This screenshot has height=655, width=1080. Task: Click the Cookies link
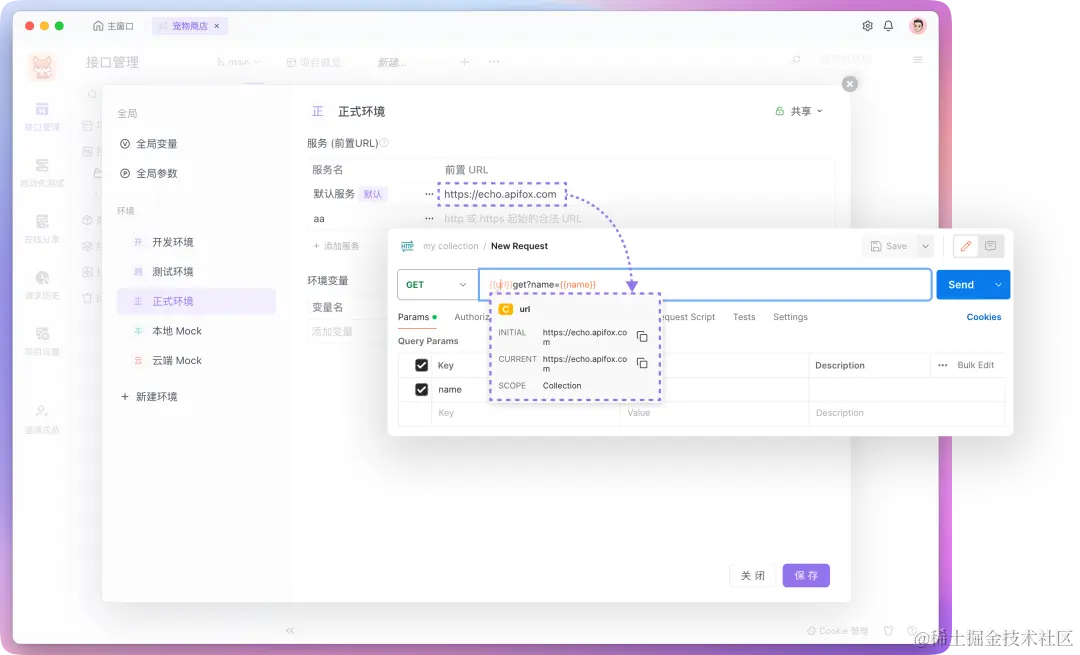coord(983,317)
